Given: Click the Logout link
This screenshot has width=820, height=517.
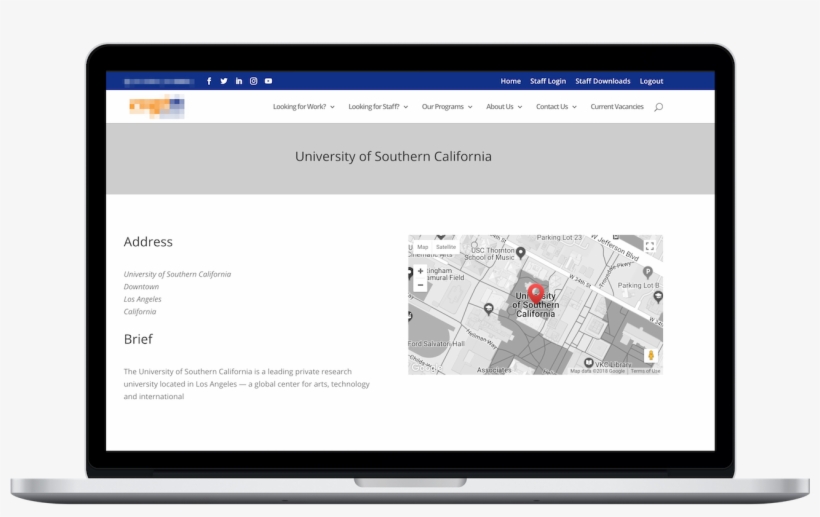Looking at the screenshot, I should [x=651, y=81].
